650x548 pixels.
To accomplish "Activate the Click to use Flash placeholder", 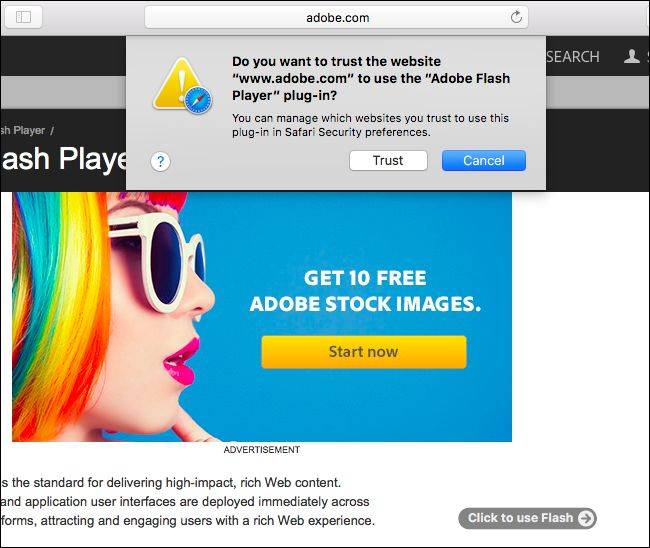I will [x=527, y=518].
